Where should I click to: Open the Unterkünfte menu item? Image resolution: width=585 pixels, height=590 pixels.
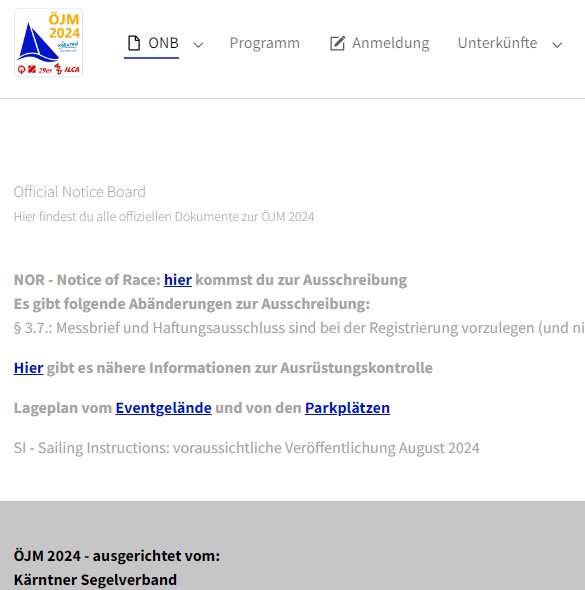(x=497, y=43)
